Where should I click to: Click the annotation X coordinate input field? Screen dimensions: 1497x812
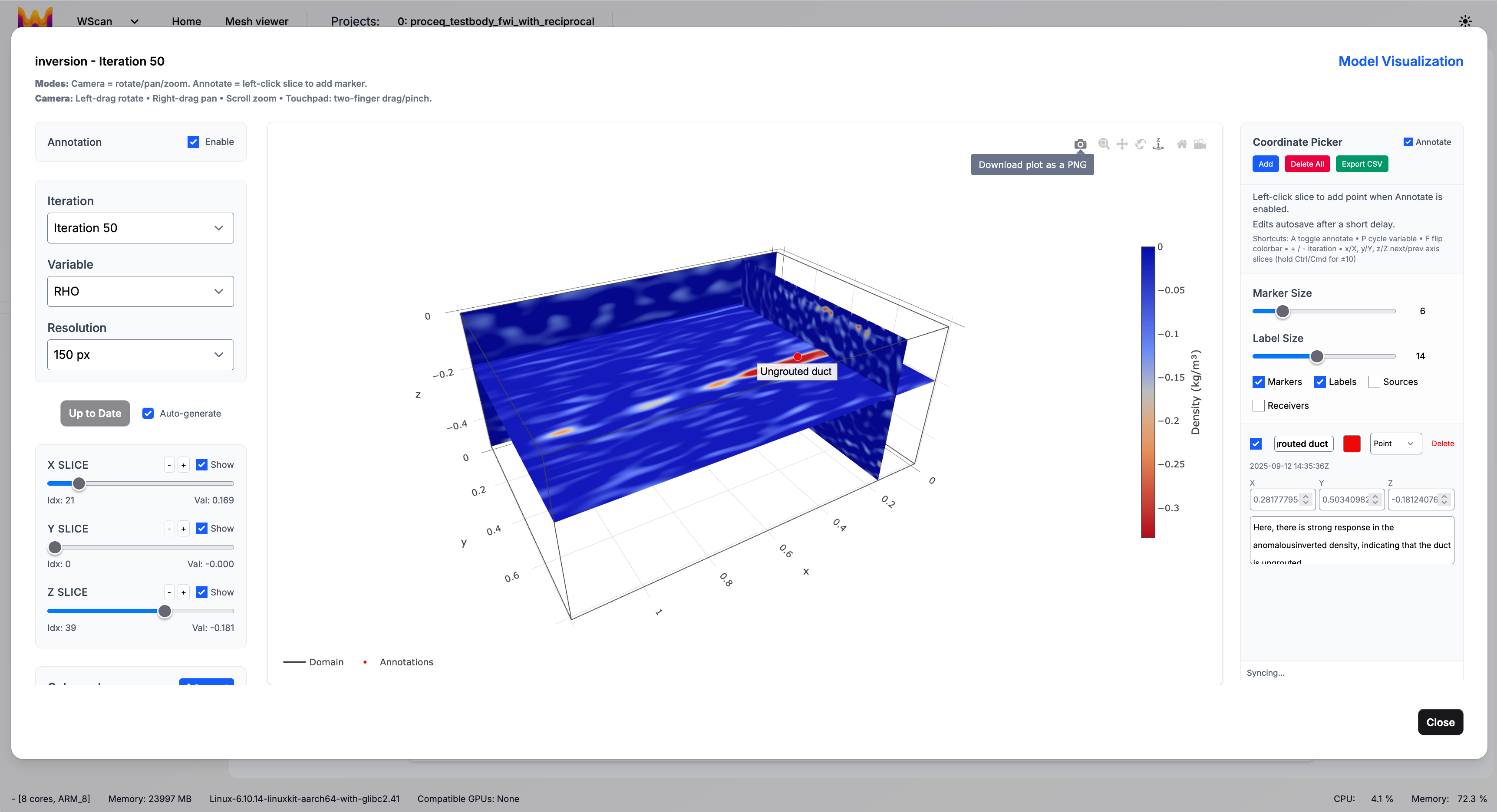tap(1276, 499)
